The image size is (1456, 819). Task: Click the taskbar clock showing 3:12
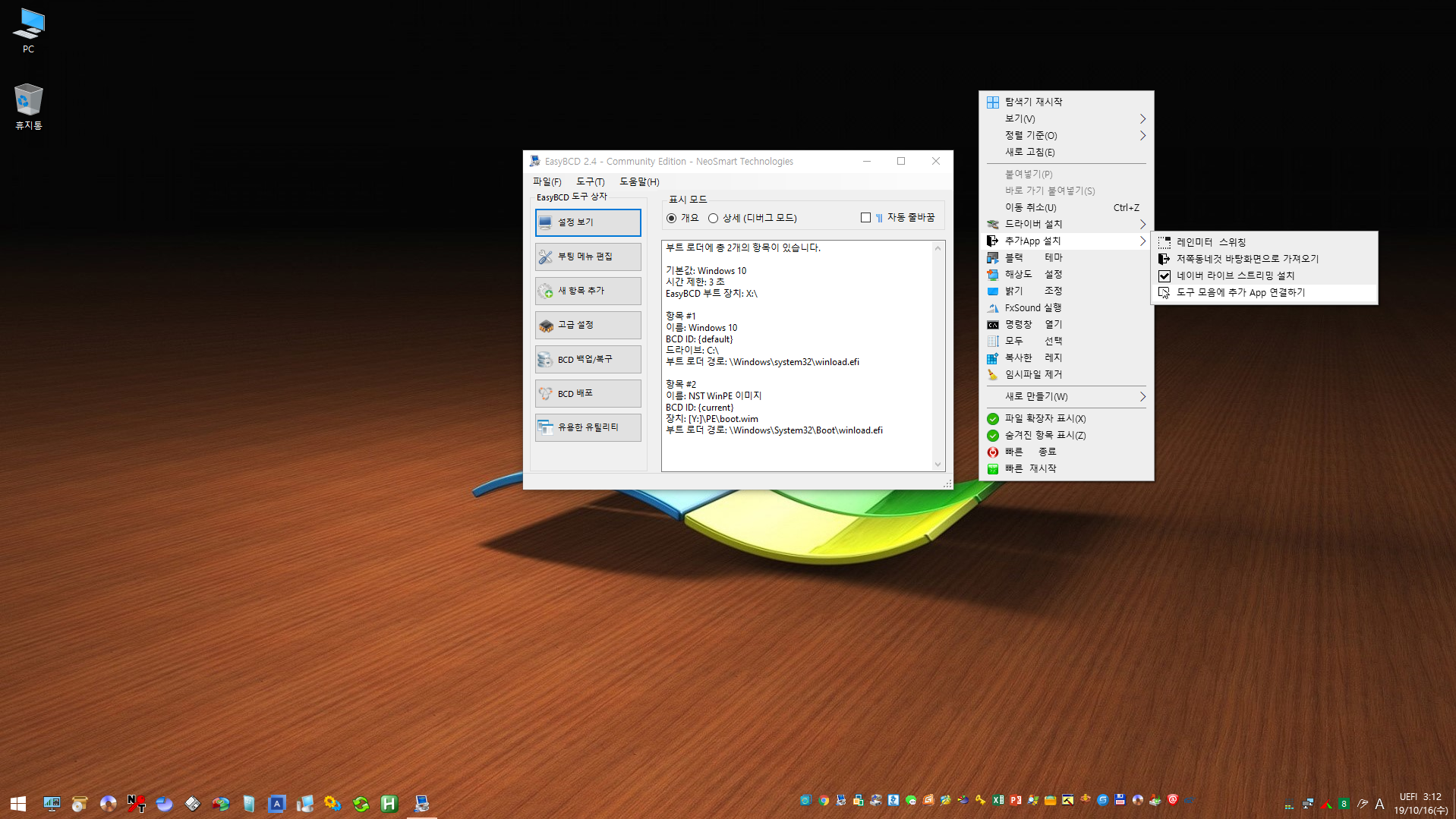point(1420,804)
